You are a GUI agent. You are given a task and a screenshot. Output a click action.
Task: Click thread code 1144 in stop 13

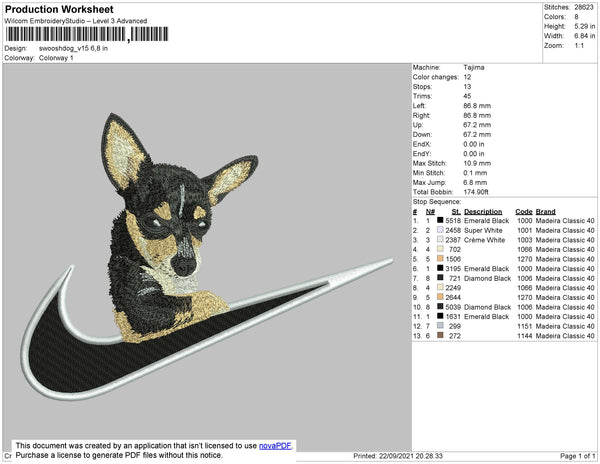pyautogui.click(x=525, y=335)
